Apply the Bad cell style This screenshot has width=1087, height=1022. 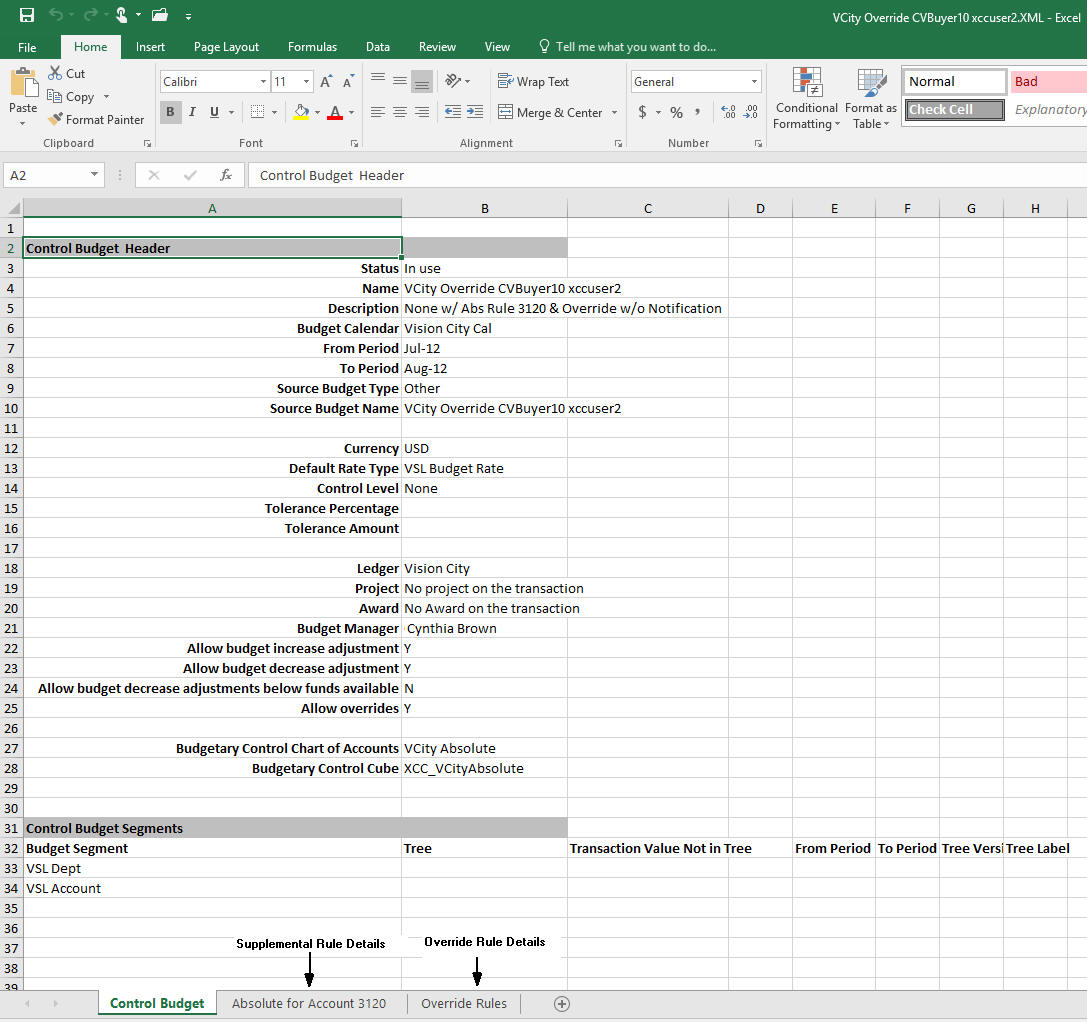coord(1048,81)
